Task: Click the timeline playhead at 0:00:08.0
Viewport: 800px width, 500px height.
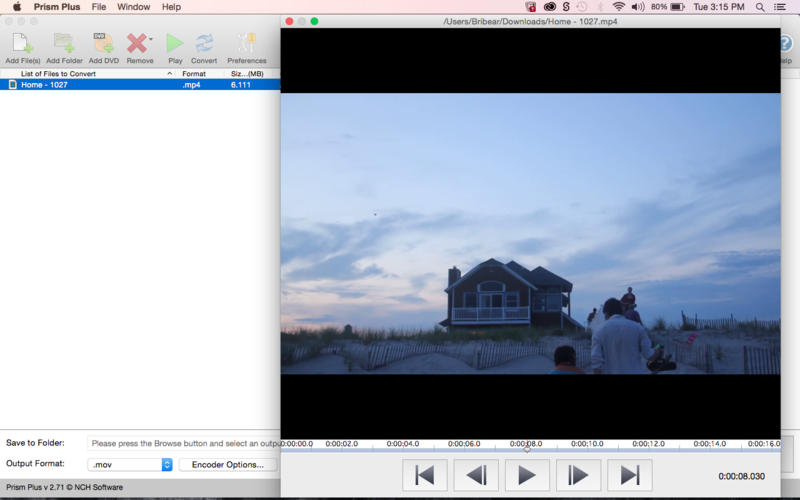Action: point(527,449)
